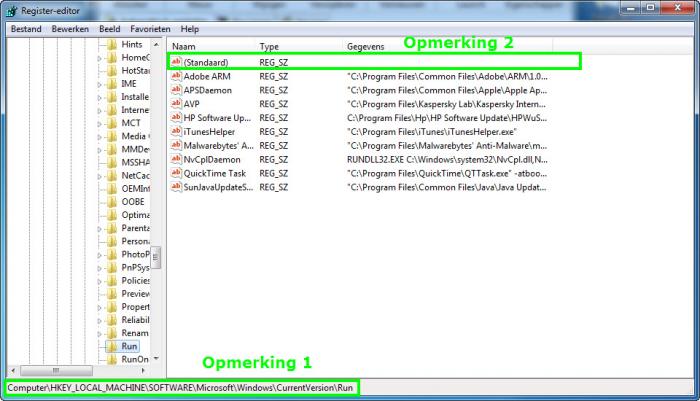Click the tree horizontal scrollbar thumb

click(x=56, y=370)
